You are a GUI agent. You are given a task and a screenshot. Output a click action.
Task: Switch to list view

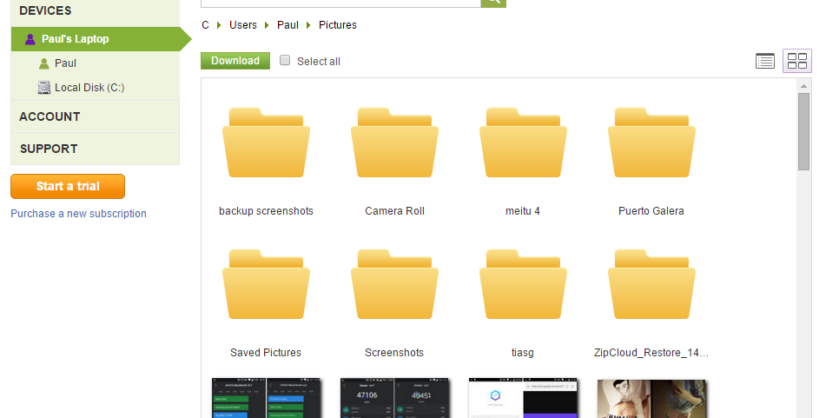(x=765, y=61)
